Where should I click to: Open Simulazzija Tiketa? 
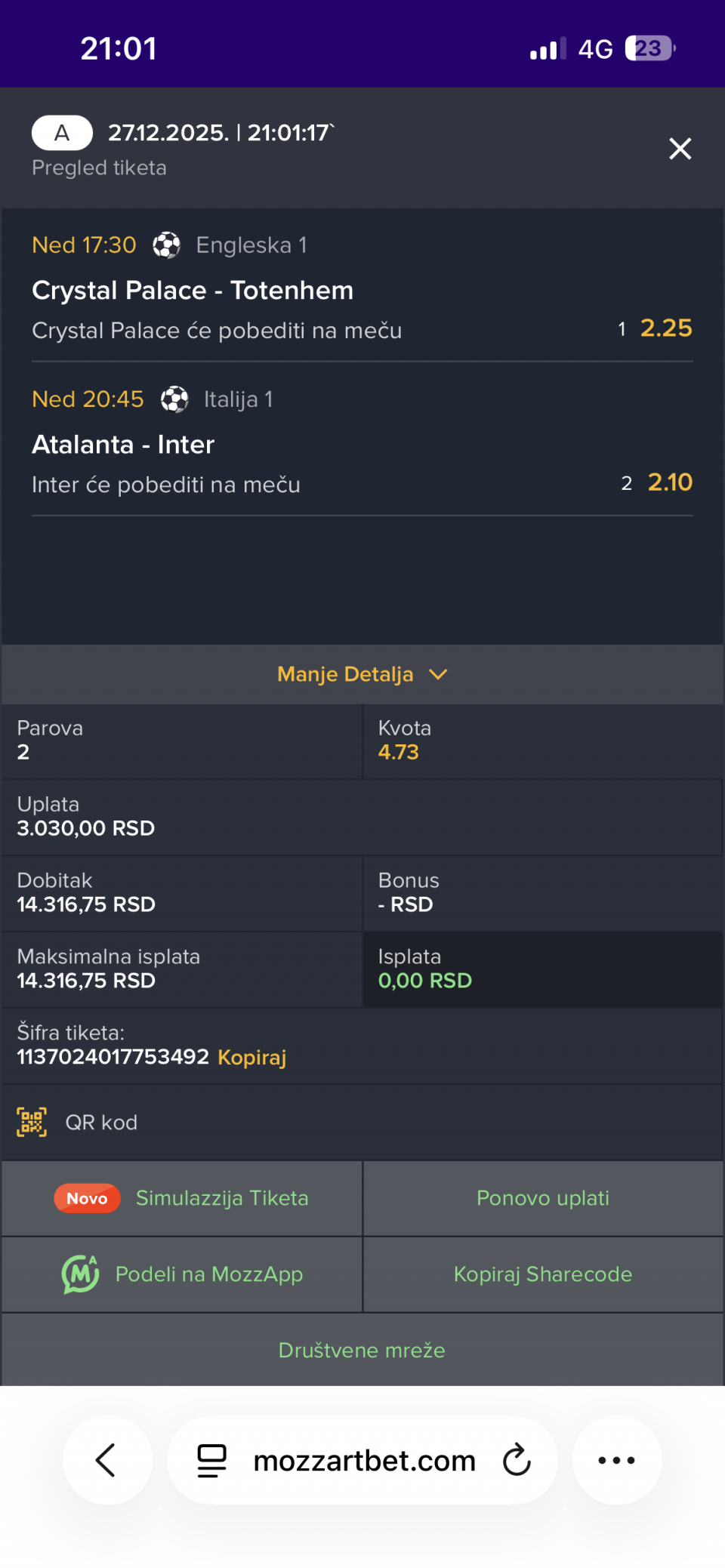(x=222, y=1198)
